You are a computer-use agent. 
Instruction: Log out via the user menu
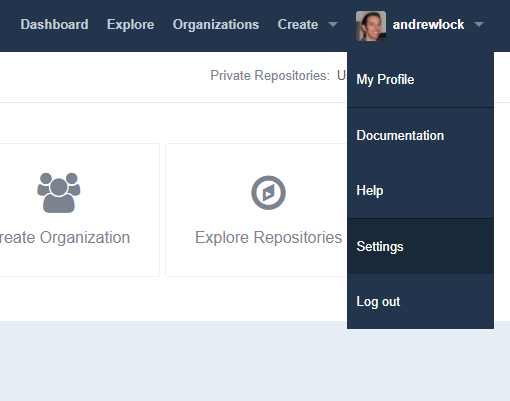click(x=420, y=301)
